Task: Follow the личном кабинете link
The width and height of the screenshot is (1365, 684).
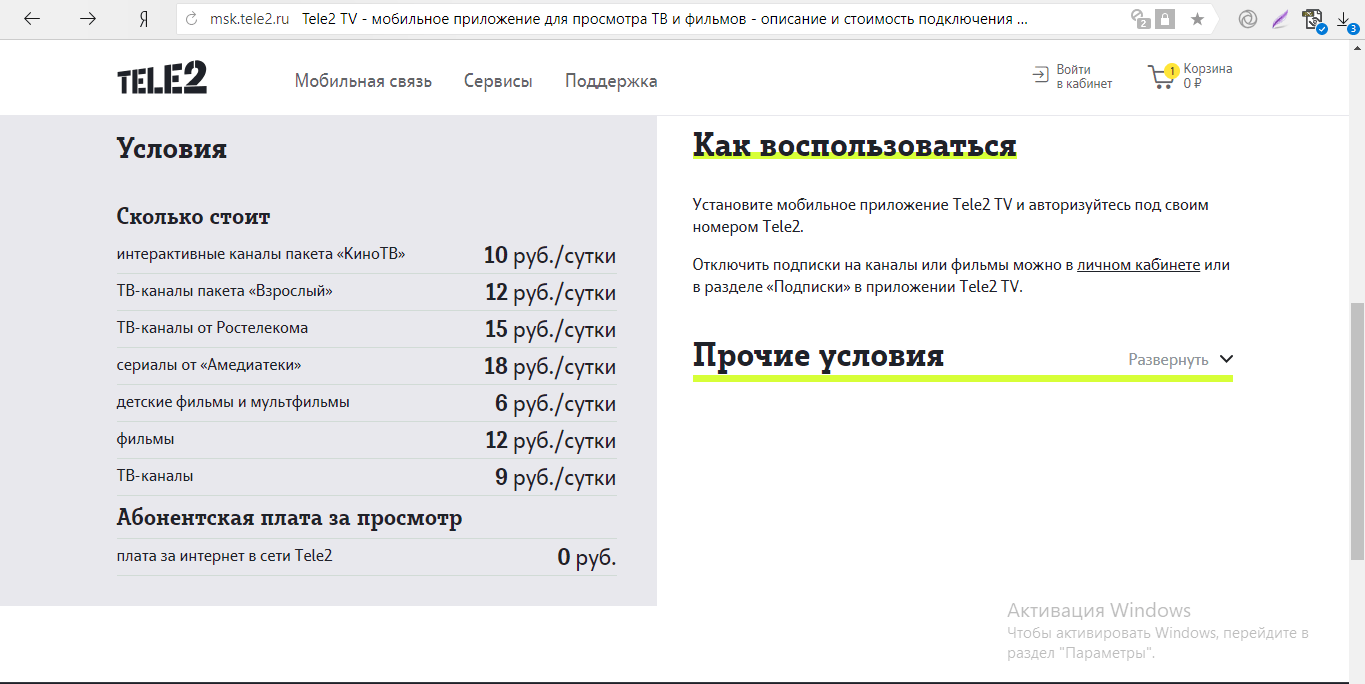Action: tap(1138, 265)
